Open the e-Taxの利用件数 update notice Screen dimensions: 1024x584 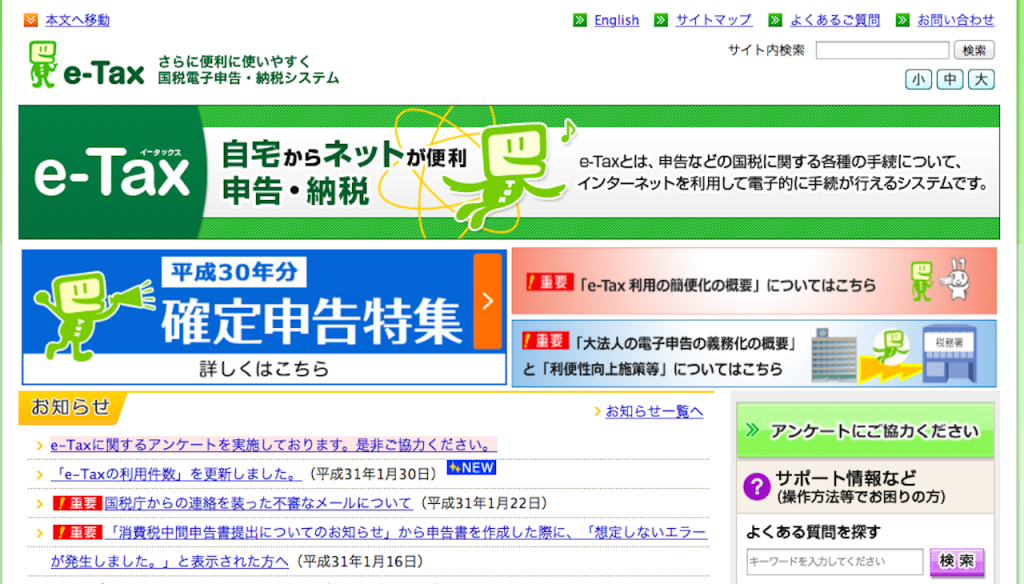176,473
